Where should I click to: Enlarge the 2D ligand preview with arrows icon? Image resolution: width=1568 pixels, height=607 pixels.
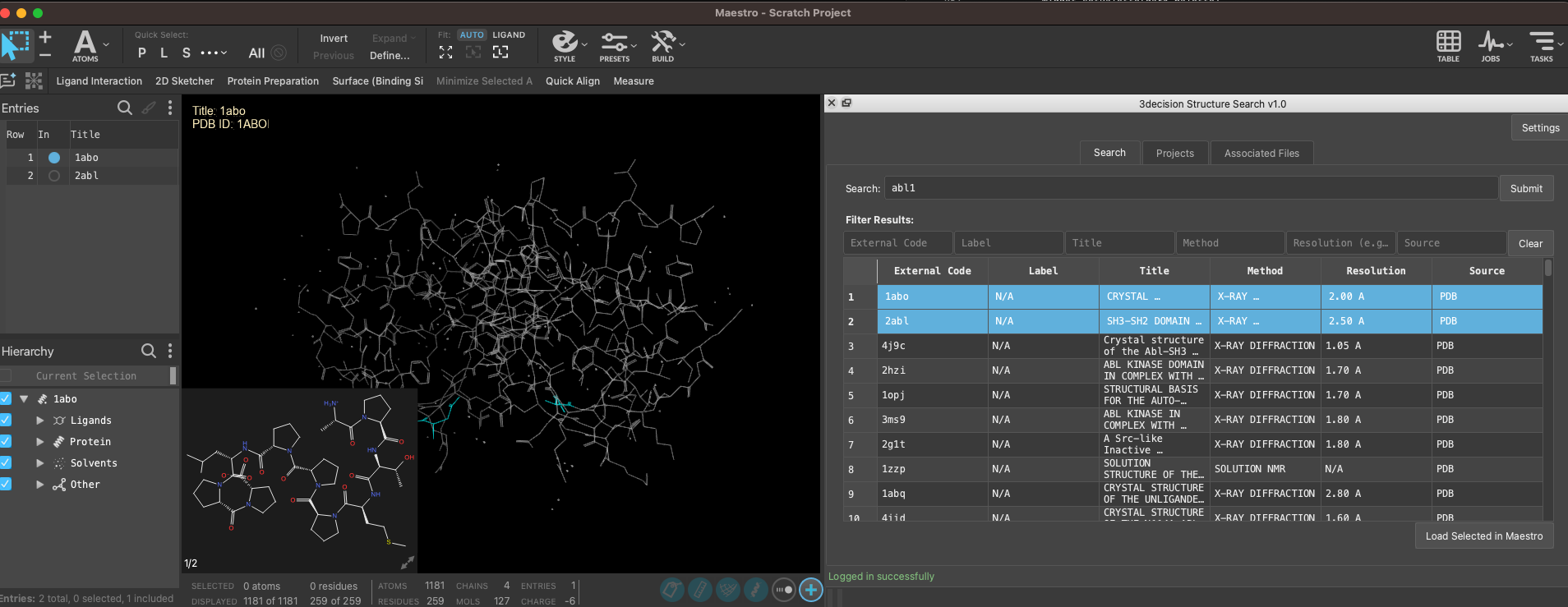click(x=407, y=563)
